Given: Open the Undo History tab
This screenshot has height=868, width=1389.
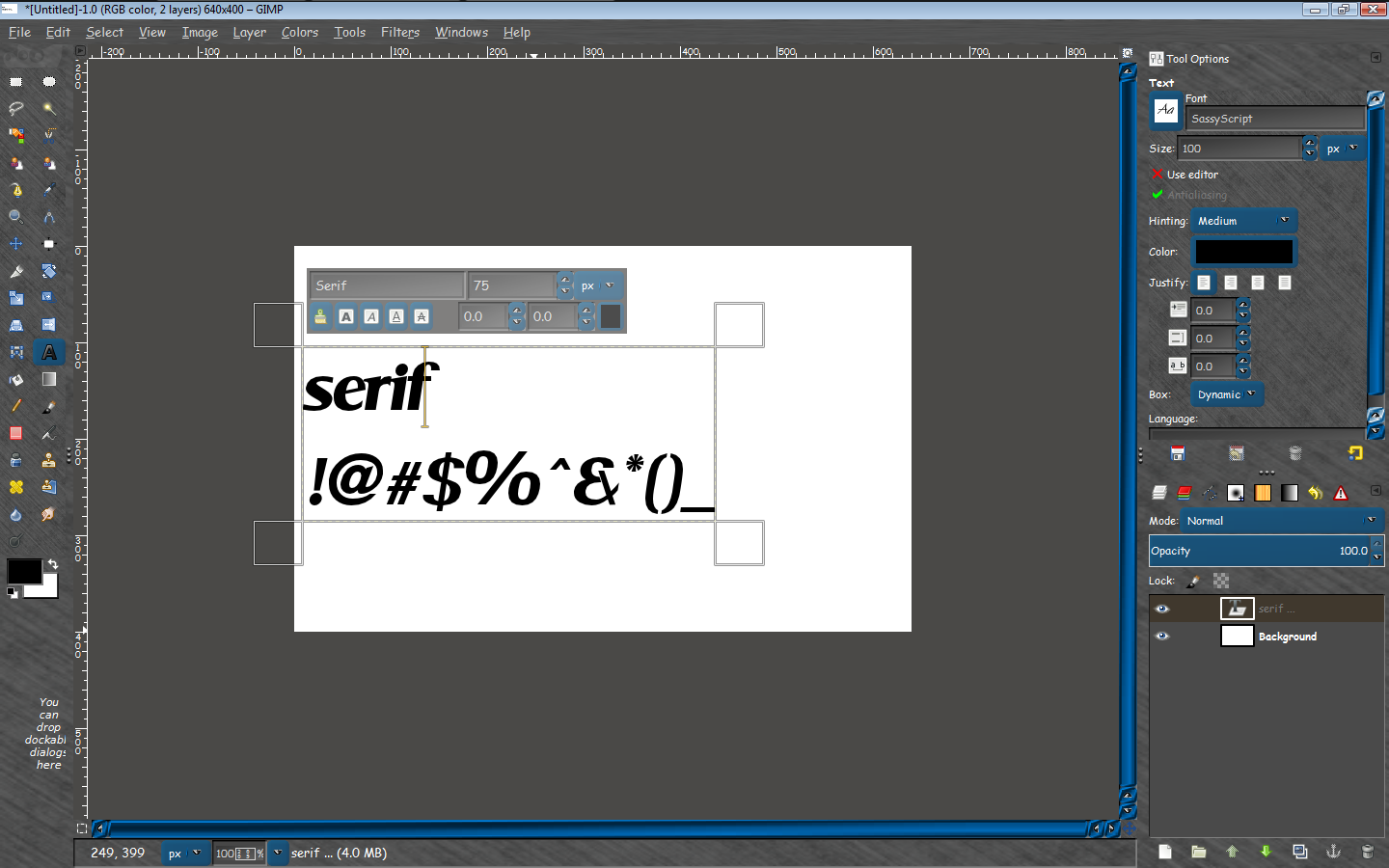Looking at the screenshot, I should (1315, 493).
